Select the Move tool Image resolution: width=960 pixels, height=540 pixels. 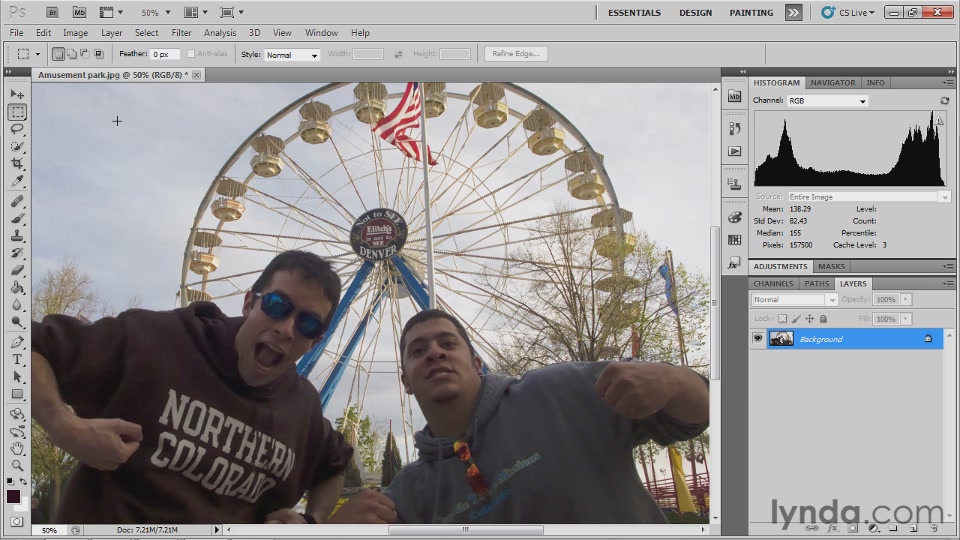[17, 94]
